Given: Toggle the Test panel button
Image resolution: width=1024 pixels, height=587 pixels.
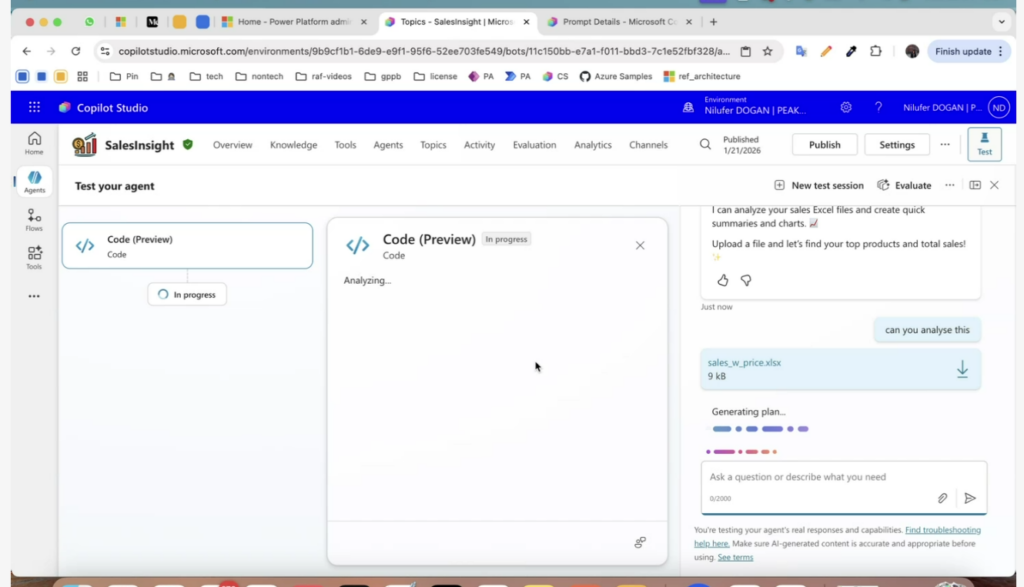Looking at the screenshot, I should point(984,144).
